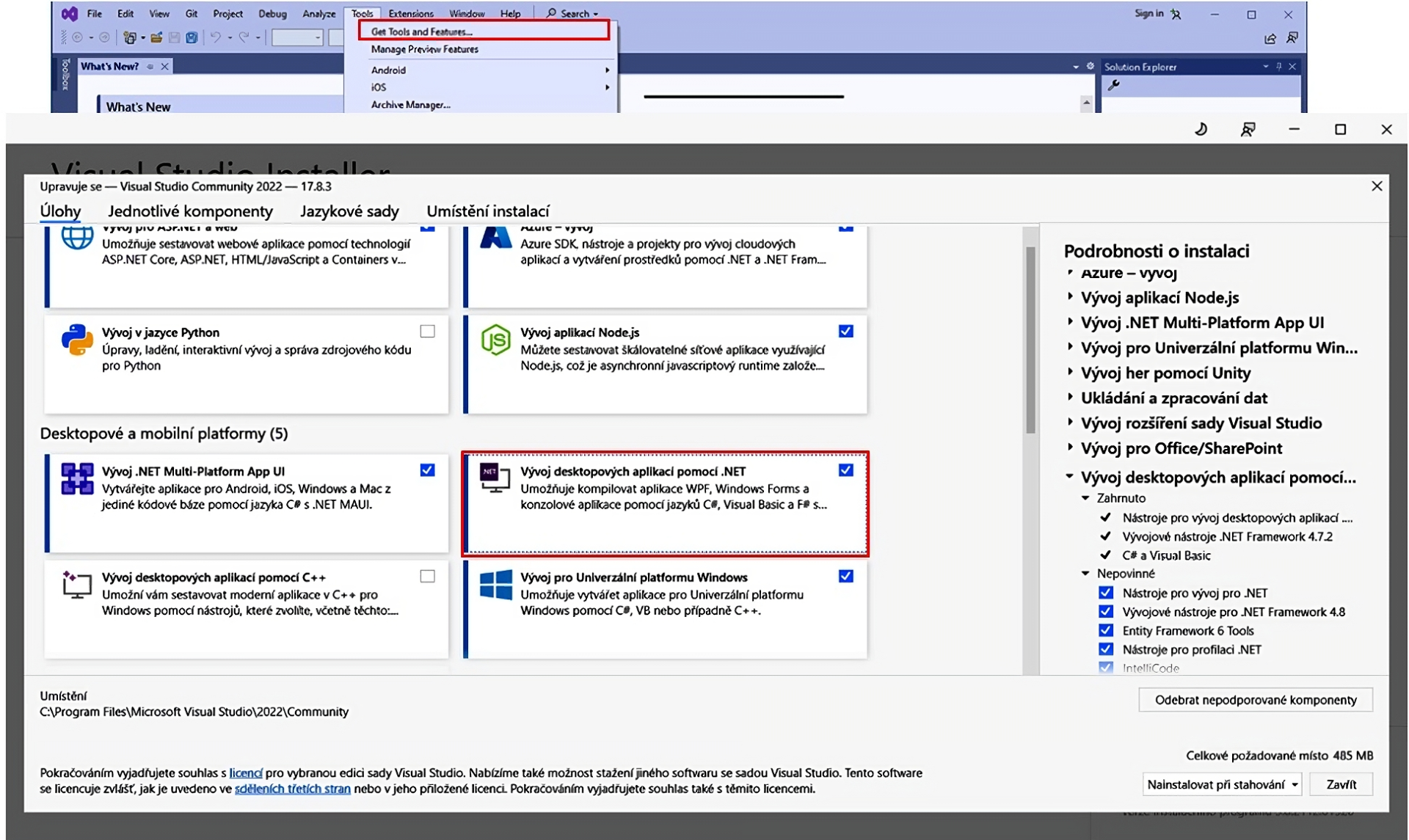This screenshot has height=840, width=1409.
Task: Click the wrench icon in Solution Explorer
Action: (1114, 86)
